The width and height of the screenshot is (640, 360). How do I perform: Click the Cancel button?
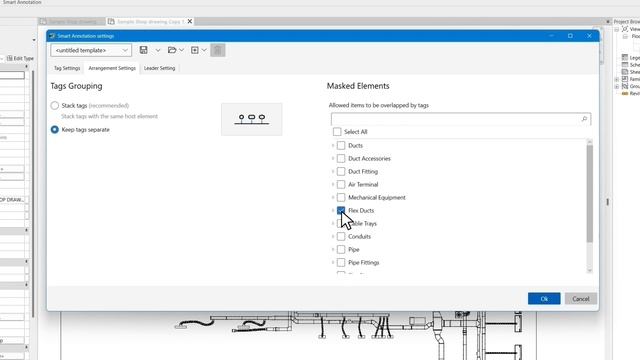pyautogui.click(x=580, y=299)
